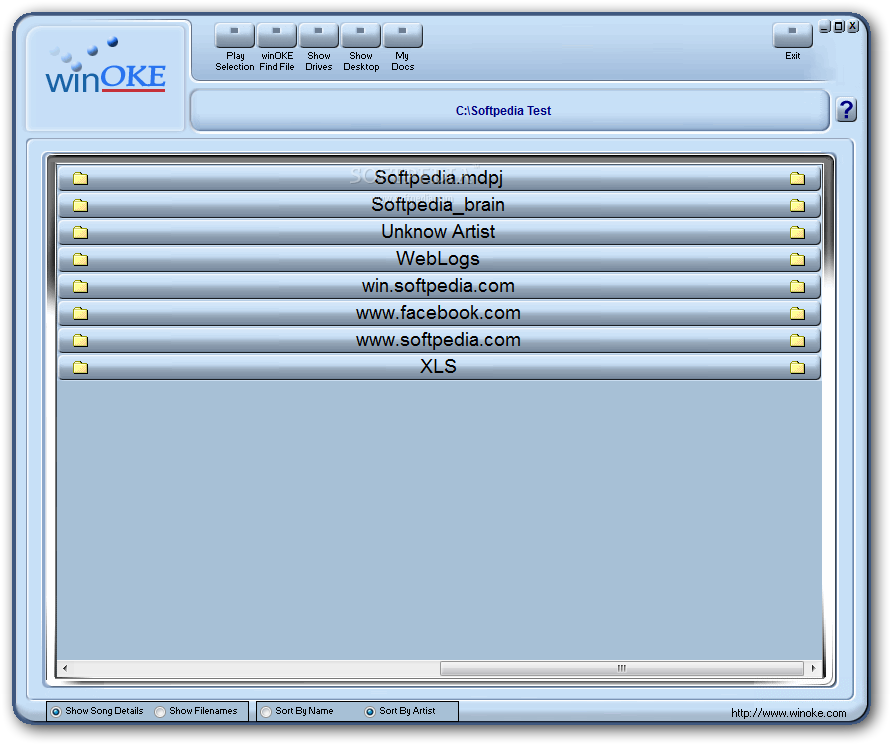This screenshot has width=891, height=745.
Task: Select Show Song Details radio button
Action: (x=56, y=712)
